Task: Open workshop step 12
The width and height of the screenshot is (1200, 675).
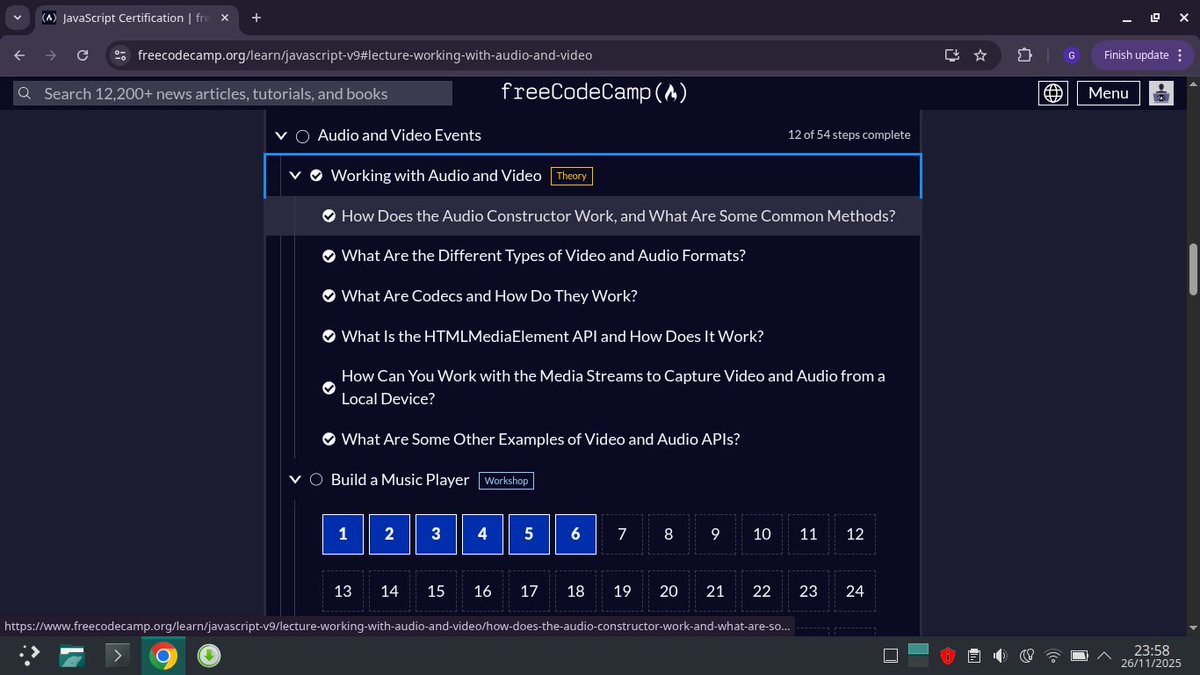Action: click(x=855, y=534)
